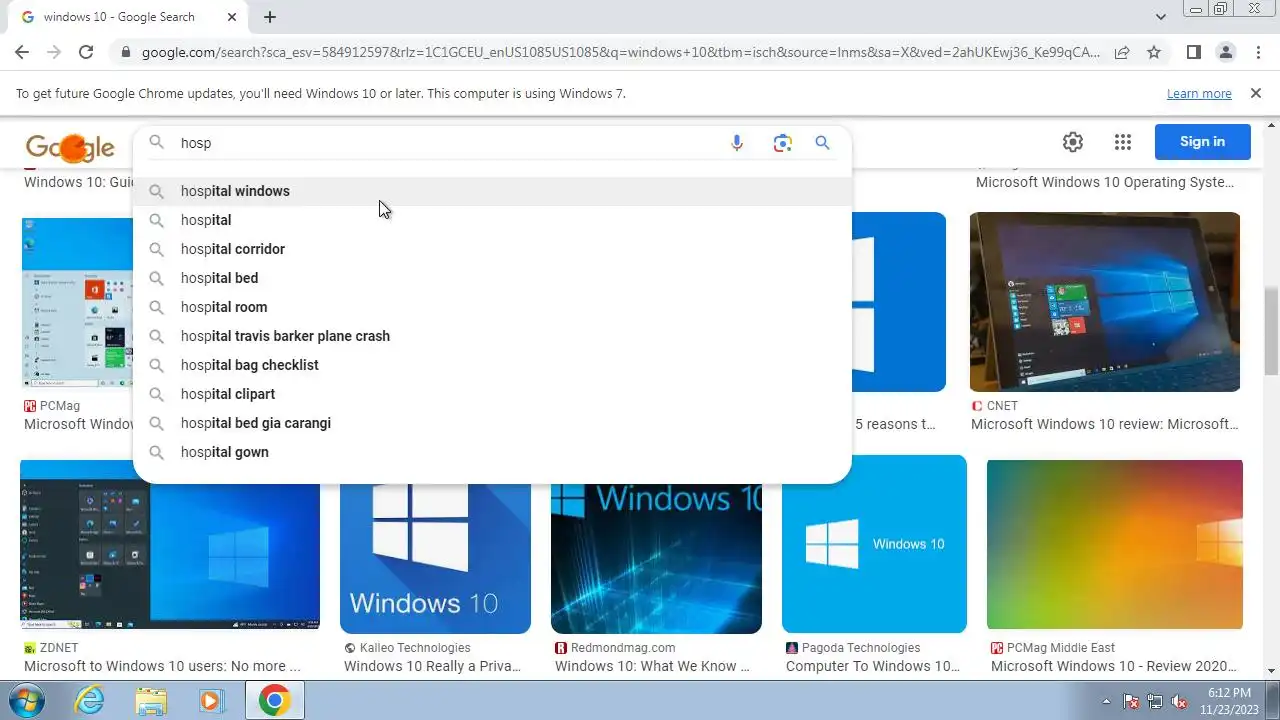Click the Sign in button
The height and width of the screenshot is (720, 1280).
click(x=1202, y=142)
